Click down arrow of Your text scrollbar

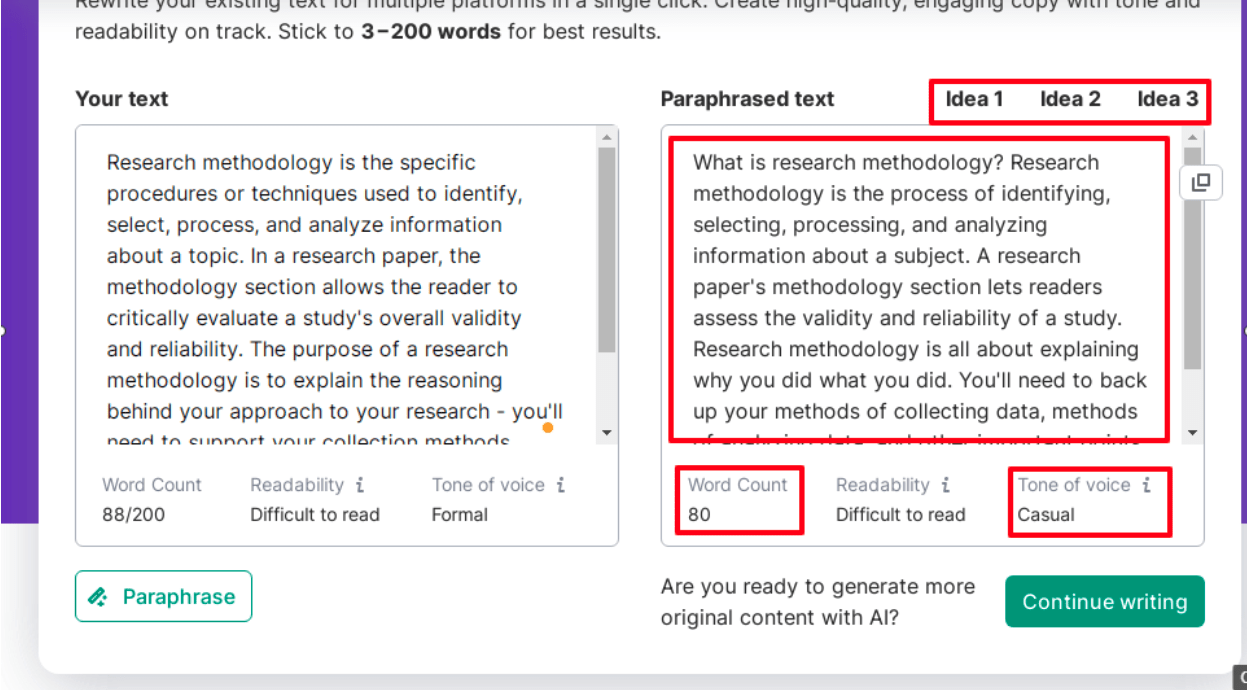(x=607, y=433)
